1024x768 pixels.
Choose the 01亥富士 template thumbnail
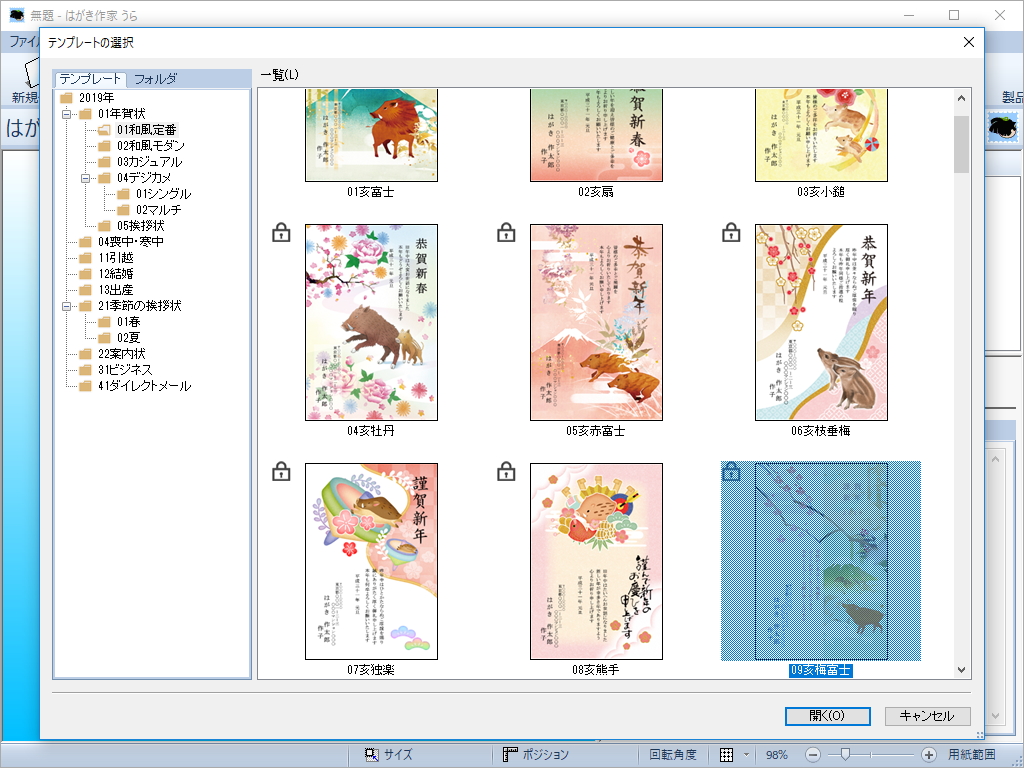coord(372,135)
